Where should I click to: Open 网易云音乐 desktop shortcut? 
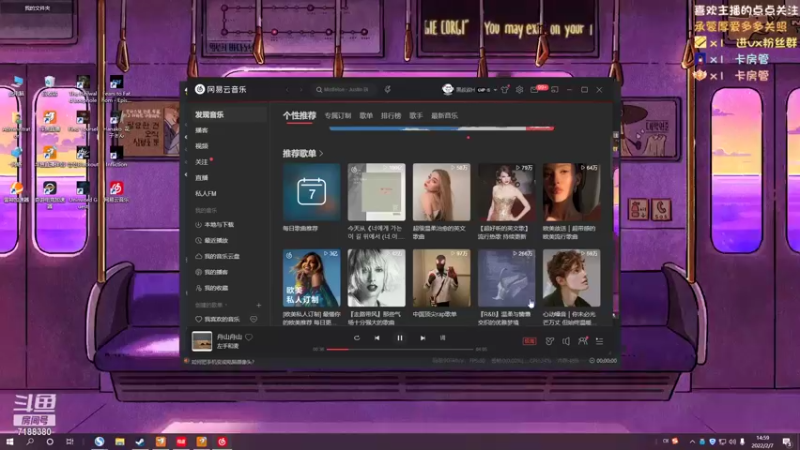point(116,191)
